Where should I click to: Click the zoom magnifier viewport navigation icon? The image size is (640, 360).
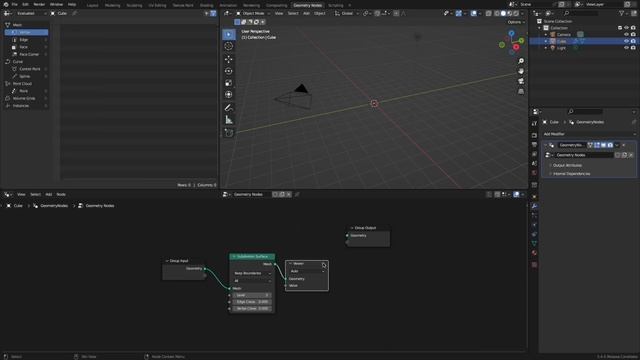[x=521, y=61]
